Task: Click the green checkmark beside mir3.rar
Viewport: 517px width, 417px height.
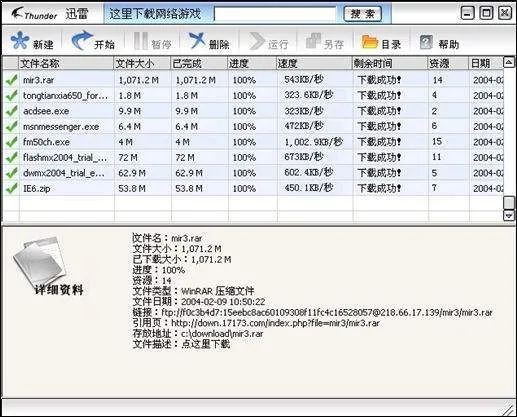Action: click(12, 80)
